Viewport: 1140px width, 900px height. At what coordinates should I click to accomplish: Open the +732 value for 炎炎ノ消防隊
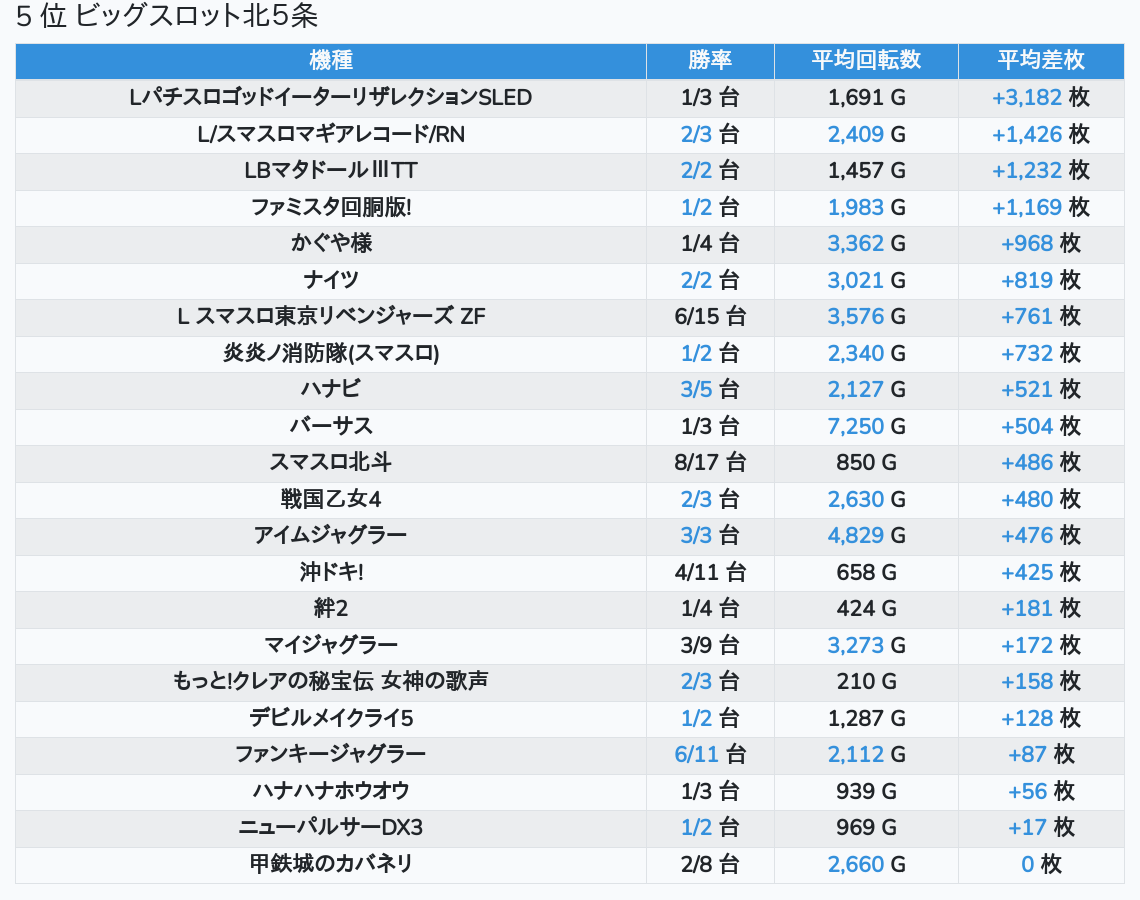pyautogui.click(x=1027, y=353)
